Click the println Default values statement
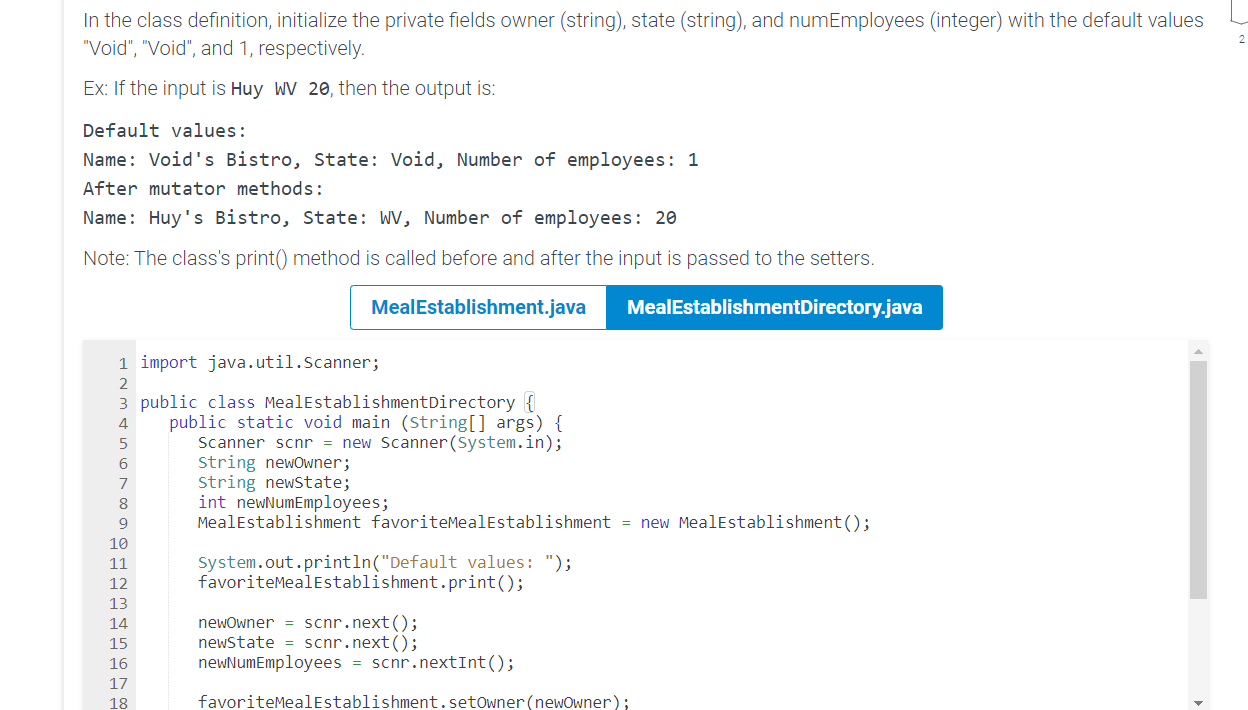The width and height of the screenshot is (1248, 710). point(384,562)
